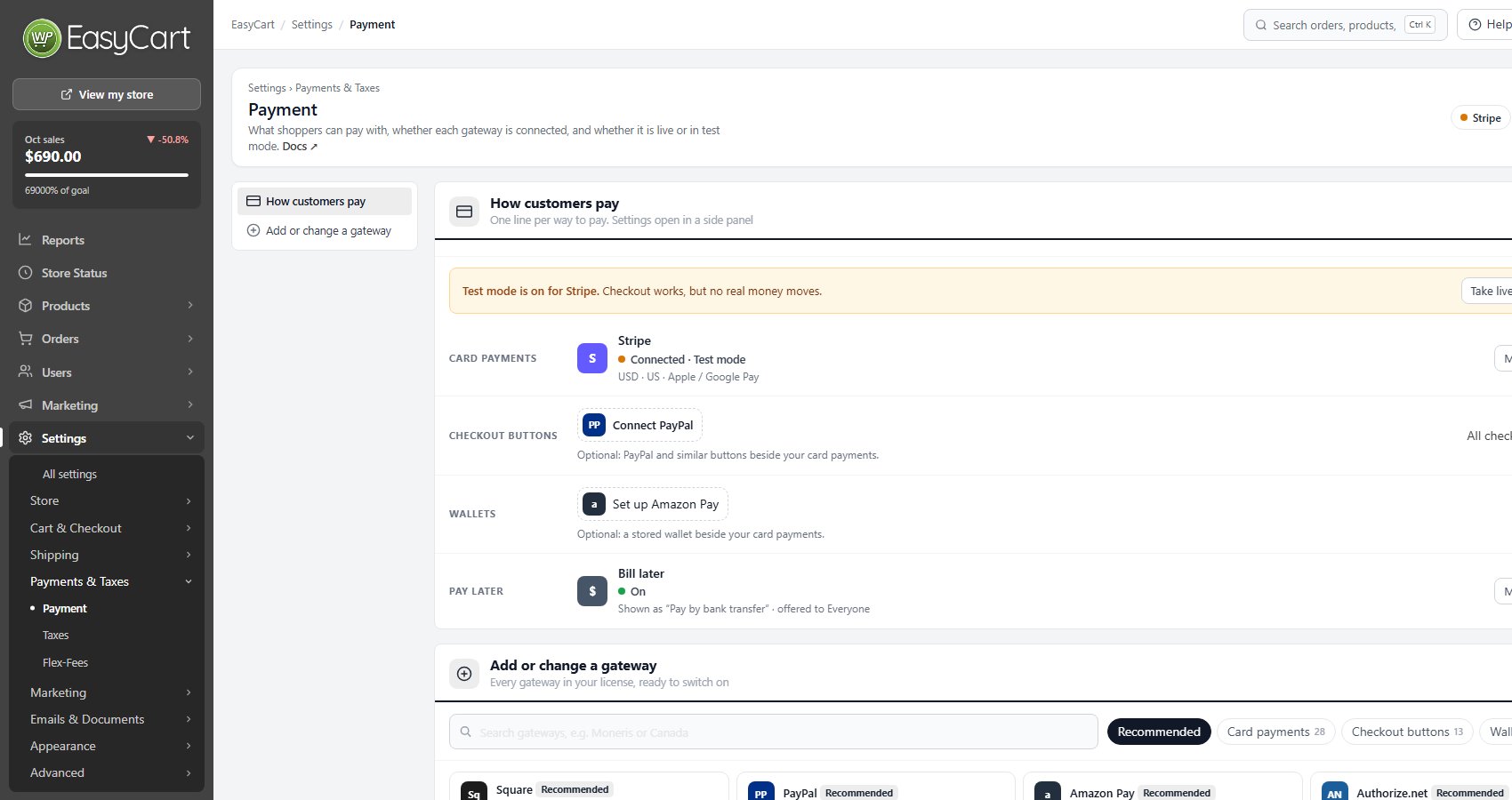1512x800 pixels.
Task: Click the Bill later 'On' status text
Action: click(x=638, y=591)
